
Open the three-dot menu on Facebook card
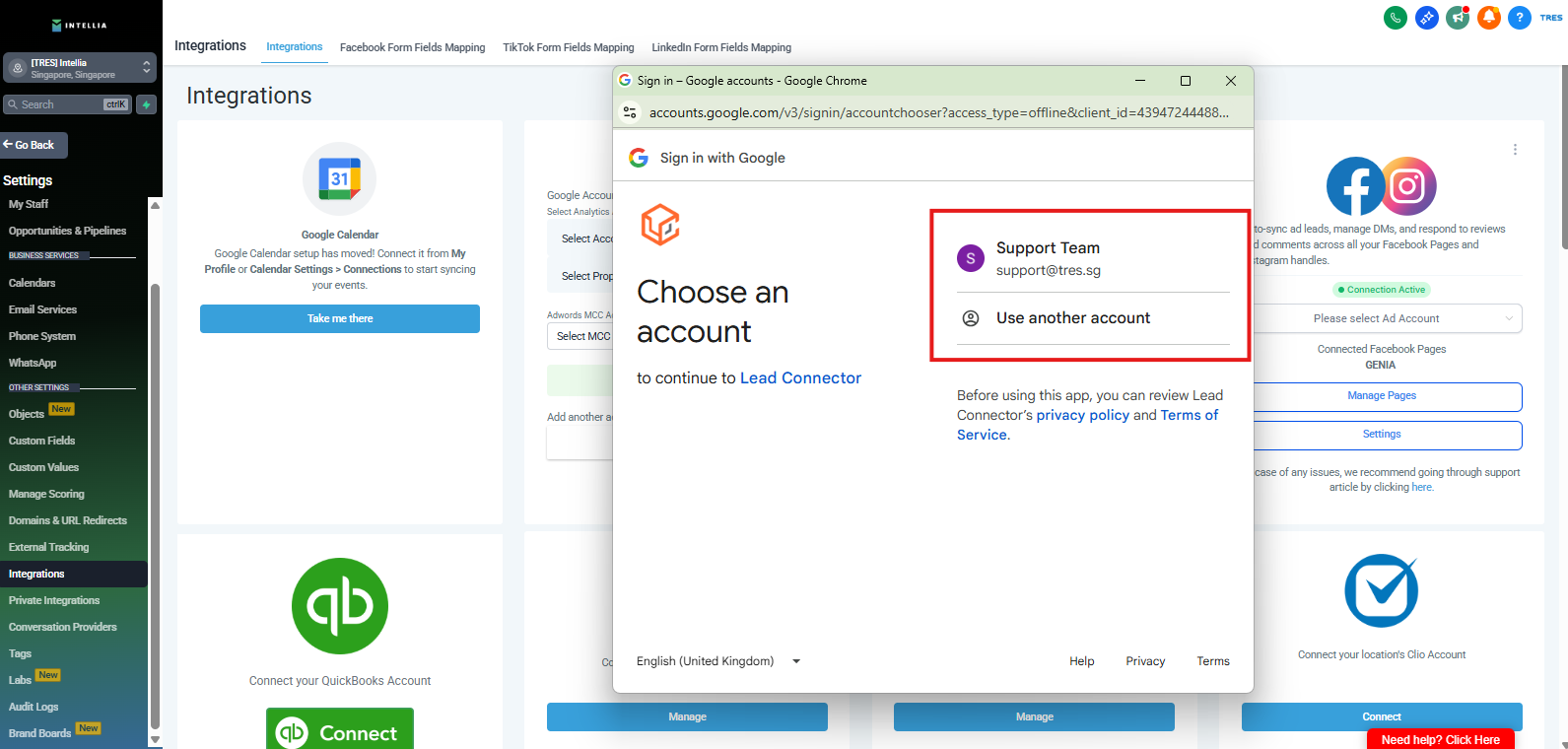click(x=1515, y=150)
